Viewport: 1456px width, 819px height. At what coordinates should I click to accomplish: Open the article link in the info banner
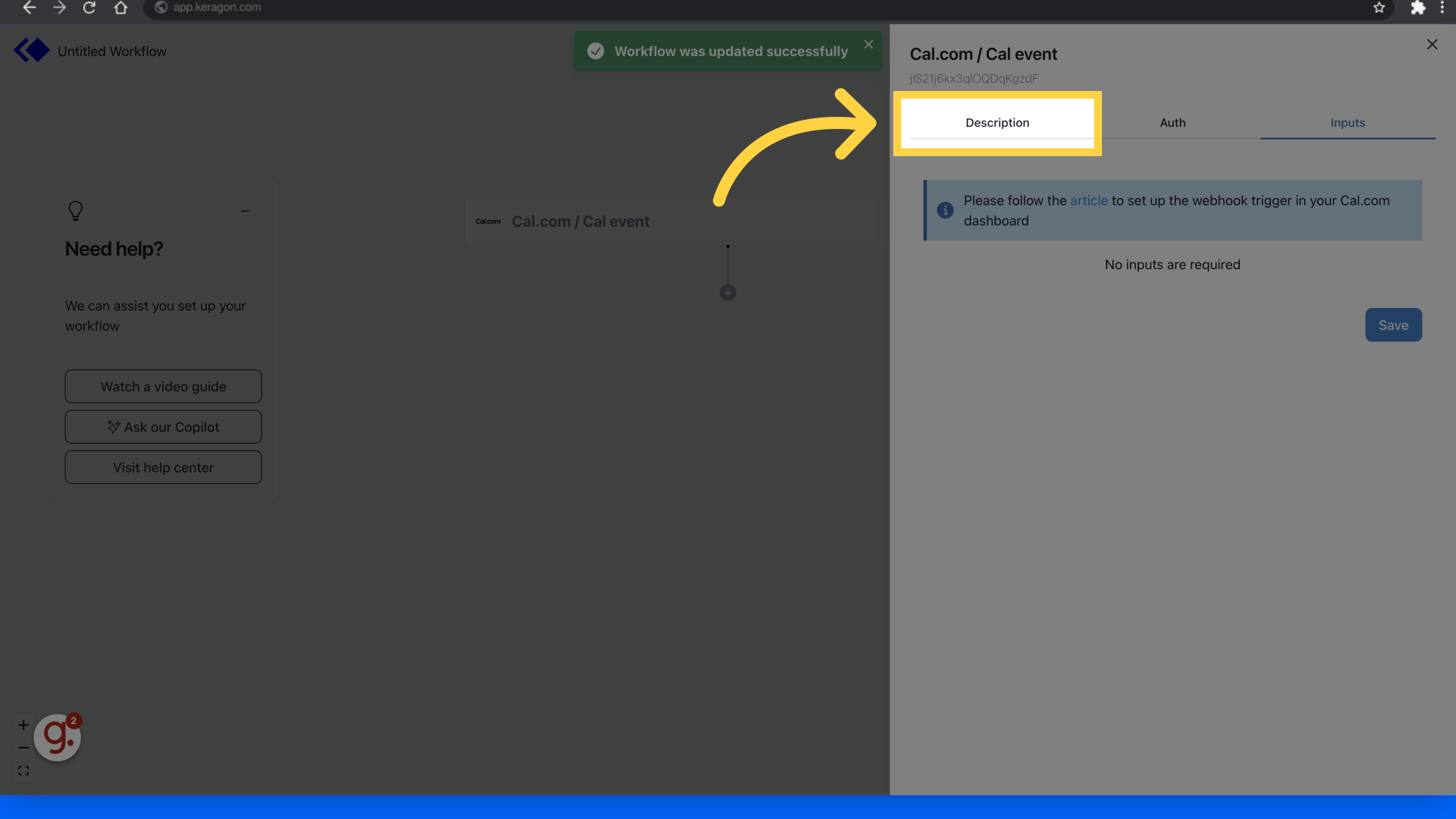[x=1088, y=201]
